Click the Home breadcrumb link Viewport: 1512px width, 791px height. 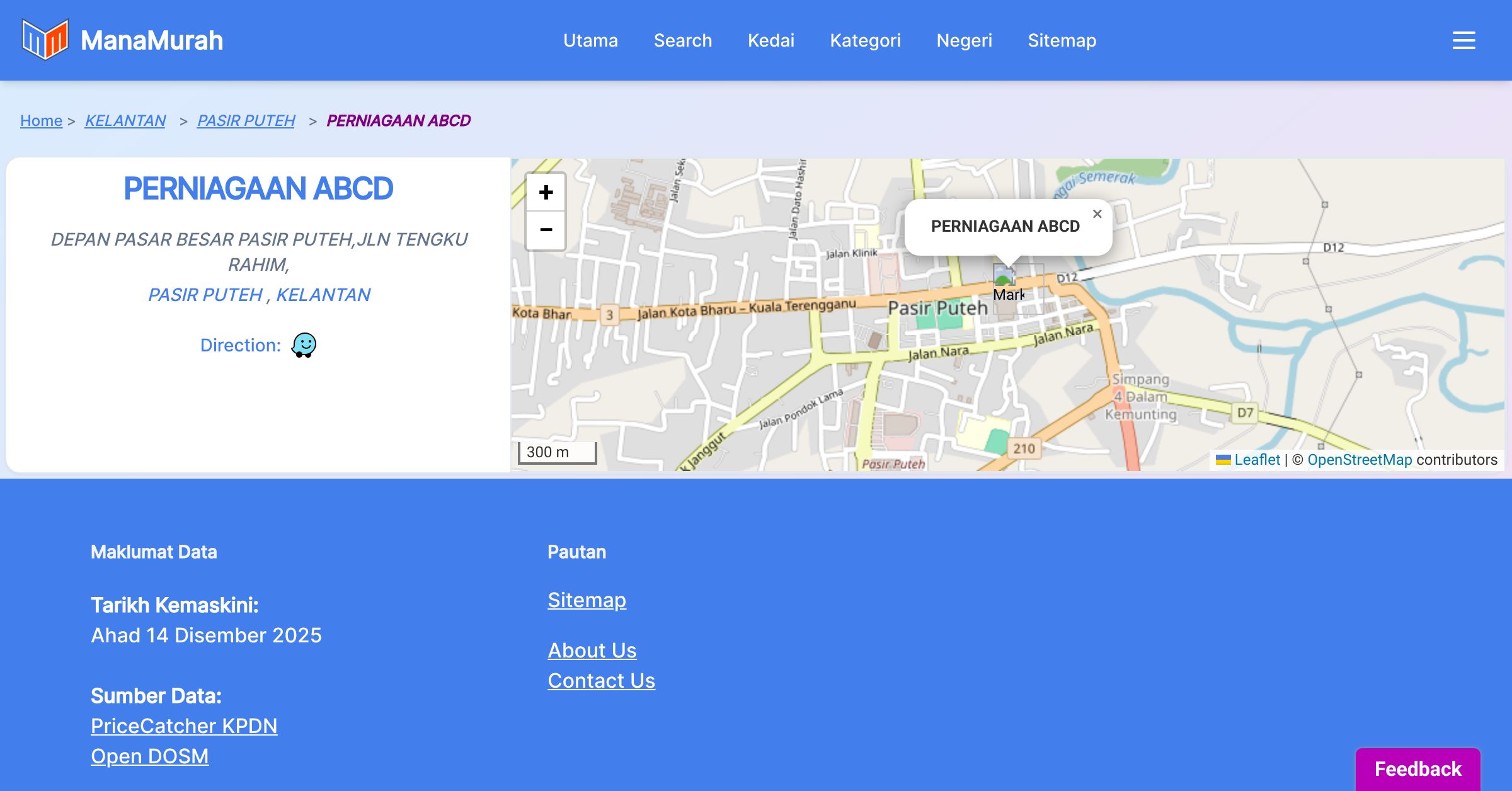pos(41,120)
